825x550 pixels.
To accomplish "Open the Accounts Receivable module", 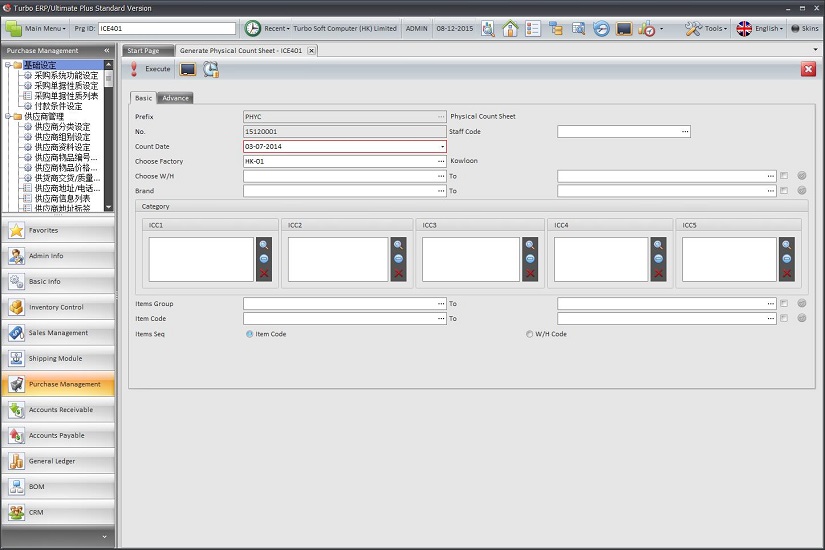I will 58,410.
